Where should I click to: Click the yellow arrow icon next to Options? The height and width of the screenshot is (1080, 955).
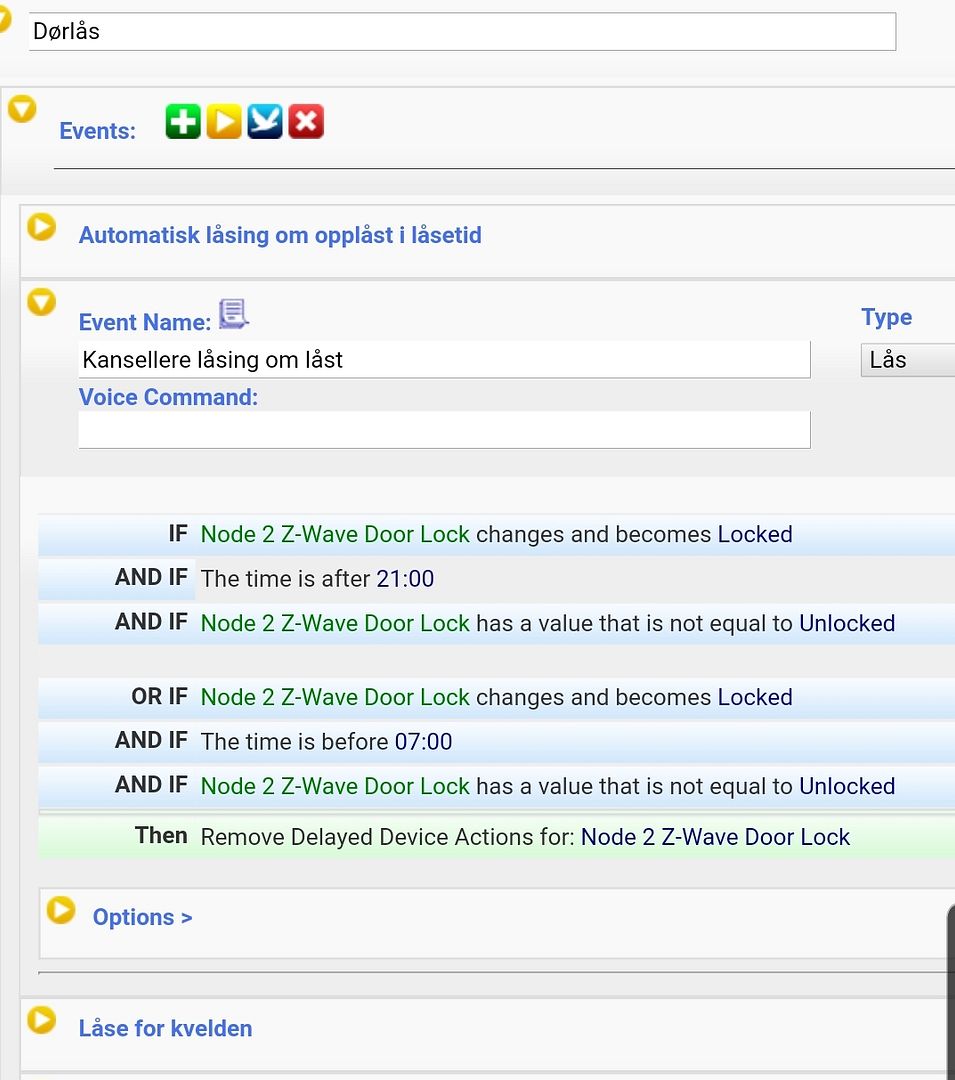62,910
